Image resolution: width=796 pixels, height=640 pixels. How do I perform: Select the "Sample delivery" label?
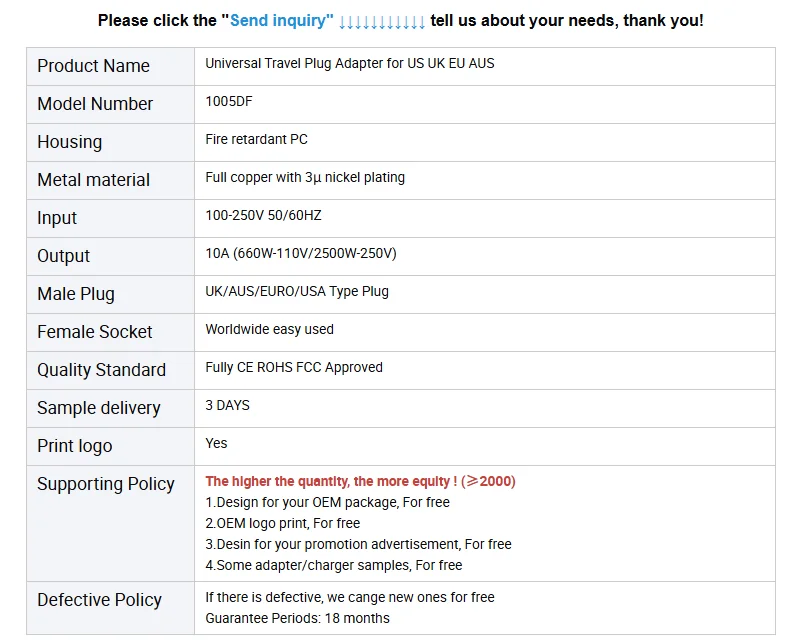point(99,408)
